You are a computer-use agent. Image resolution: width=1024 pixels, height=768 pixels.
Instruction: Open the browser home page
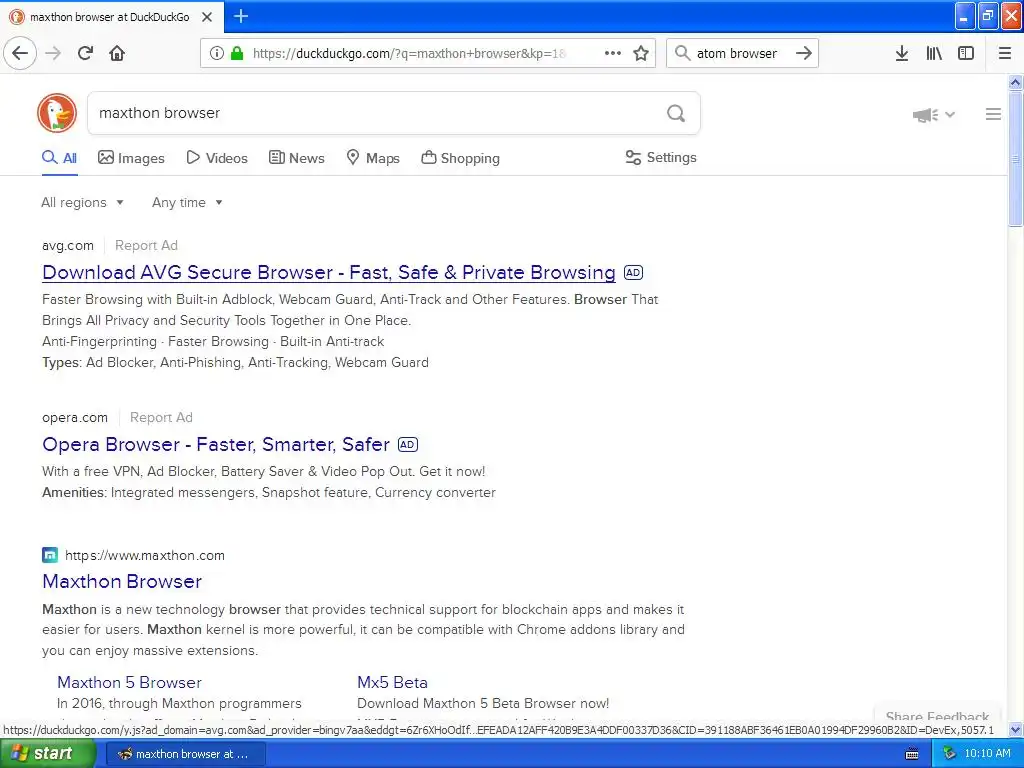click(x=117, y=53)
